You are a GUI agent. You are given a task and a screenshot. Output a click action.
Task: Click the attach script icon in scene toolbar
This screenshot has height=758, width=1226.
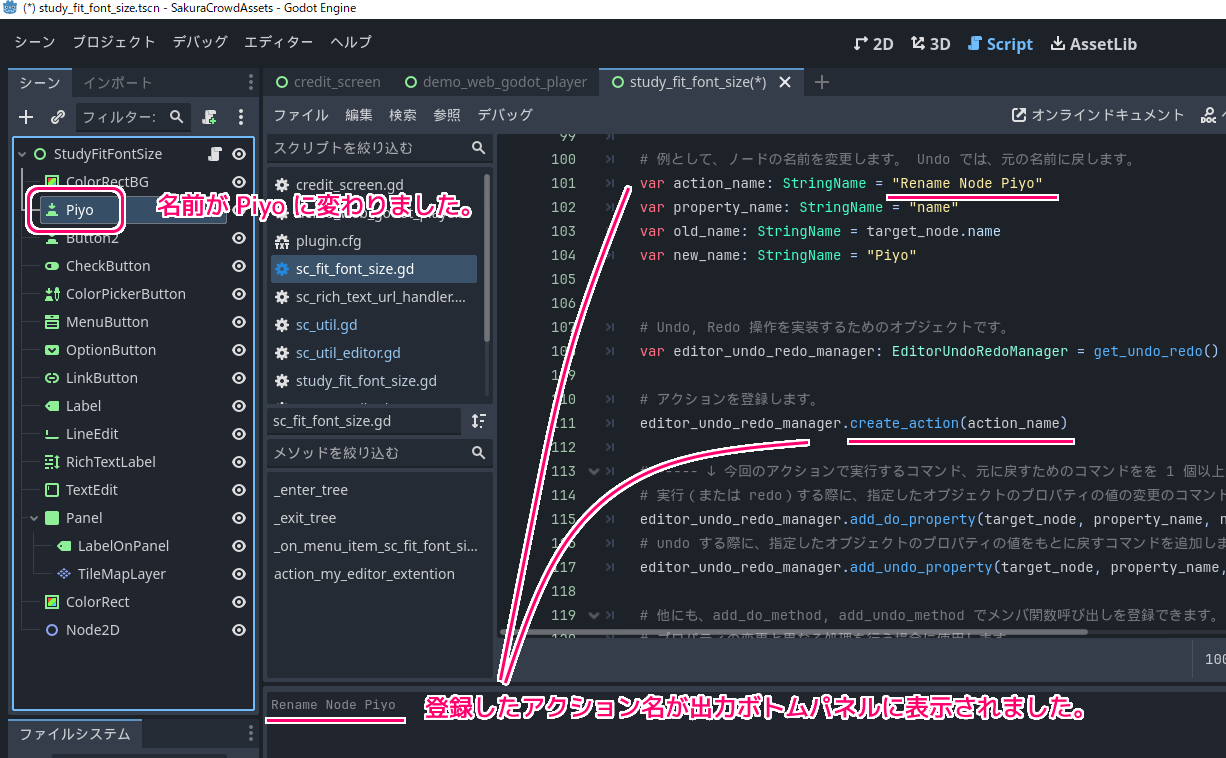point(209,117)
